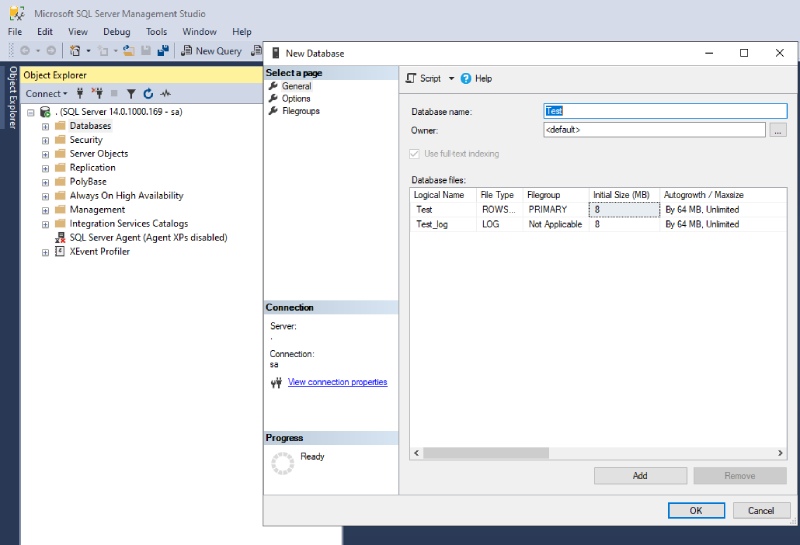800x545 pixels.
Task: Open the Activity Monitor icon
Action: (x=166, y=93)
